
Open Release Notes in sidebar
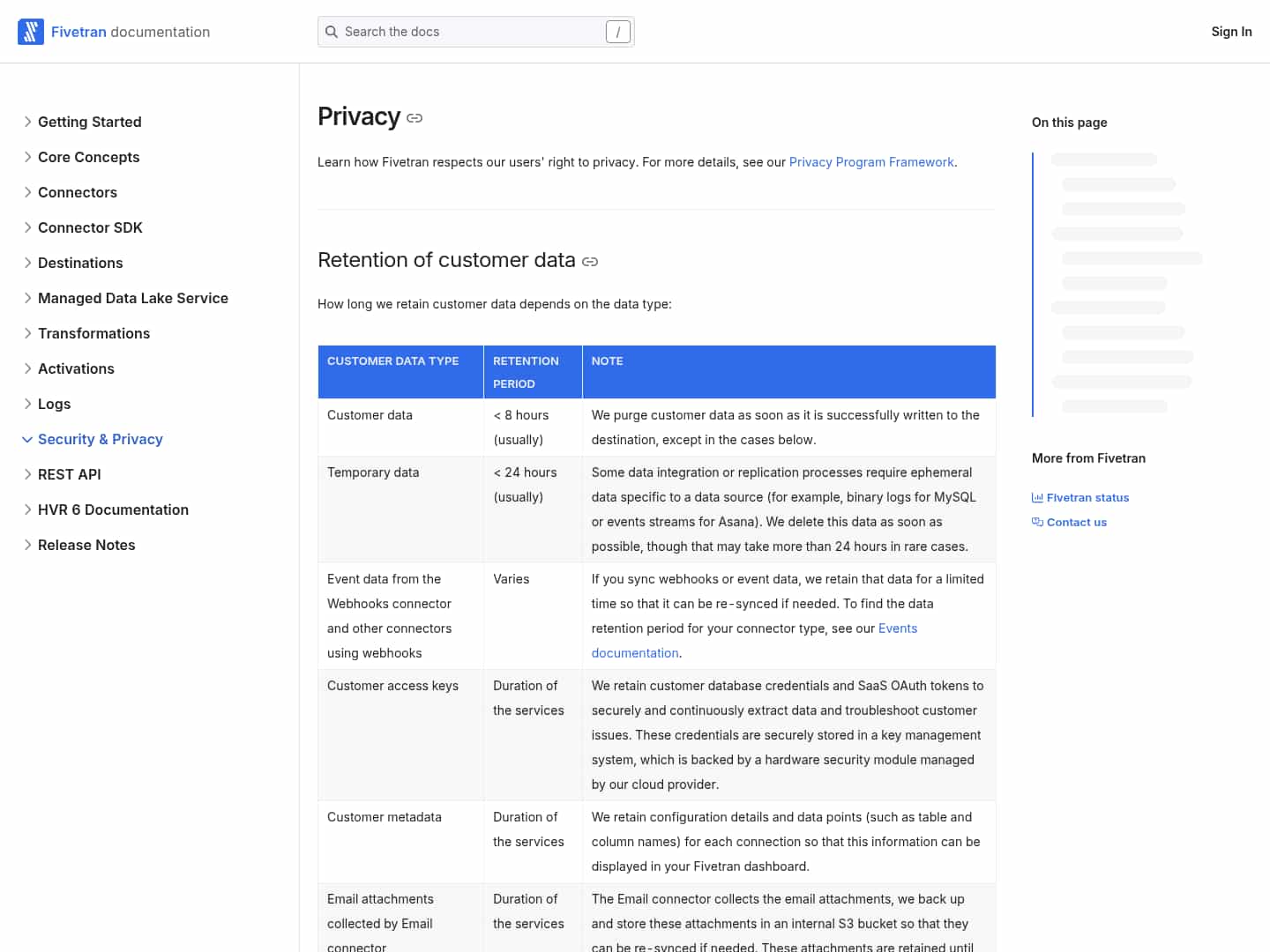[86, 545]
